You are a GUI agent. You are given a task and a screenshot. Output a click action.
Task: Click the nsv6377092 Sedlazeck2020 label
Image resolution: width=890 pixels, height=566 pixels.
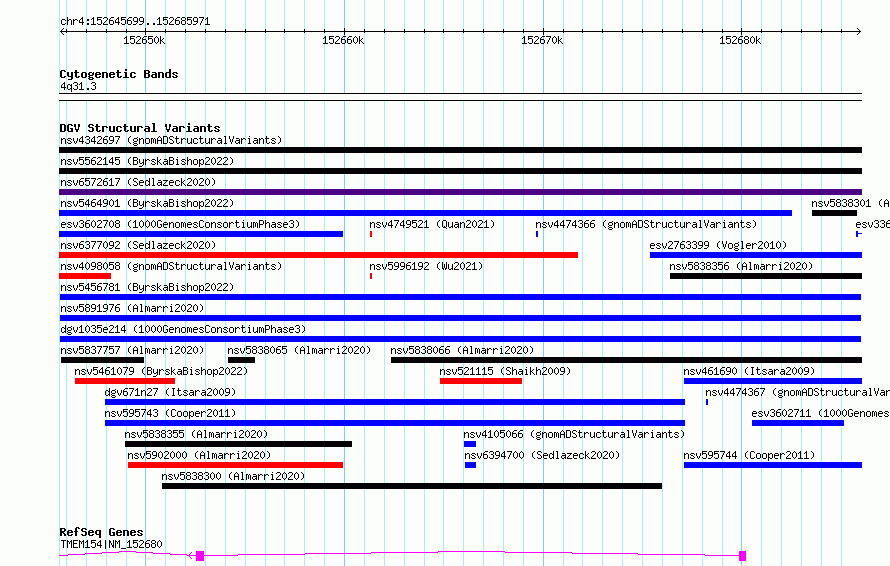point(138,245)
